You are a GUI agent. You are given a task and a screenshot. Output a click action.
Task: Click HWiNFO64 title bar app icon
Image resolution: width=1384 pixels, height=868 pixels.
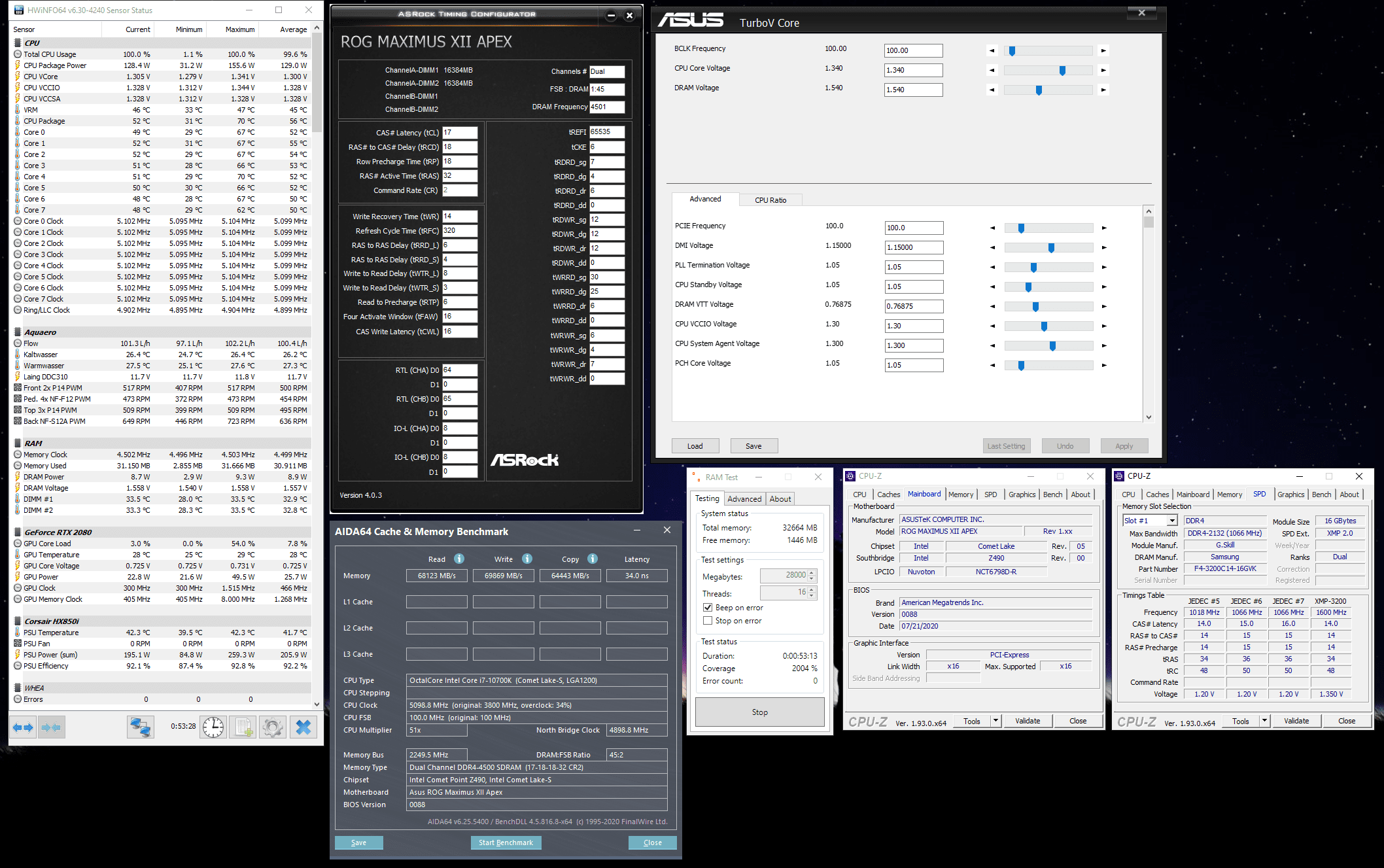coord(18,10)
